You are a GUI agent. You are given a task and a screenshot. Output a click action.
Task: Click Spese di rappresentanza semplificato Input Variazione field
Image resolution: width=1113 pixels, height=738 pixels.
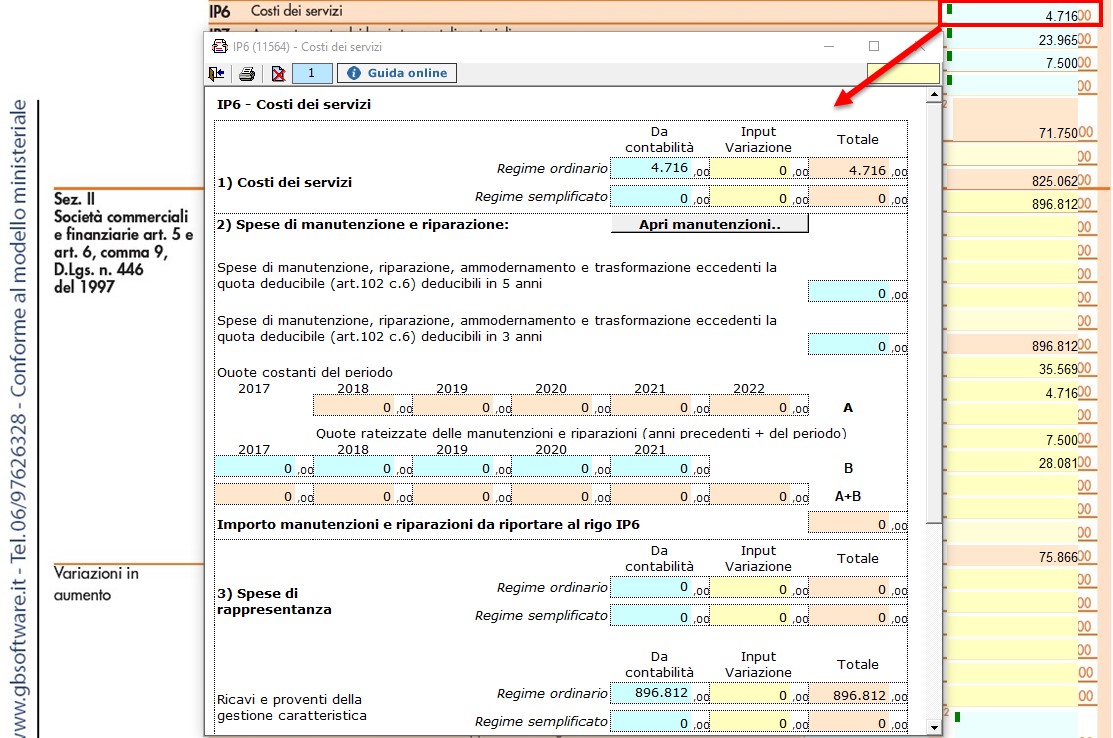pyautogui.click(x=759, y=616)
